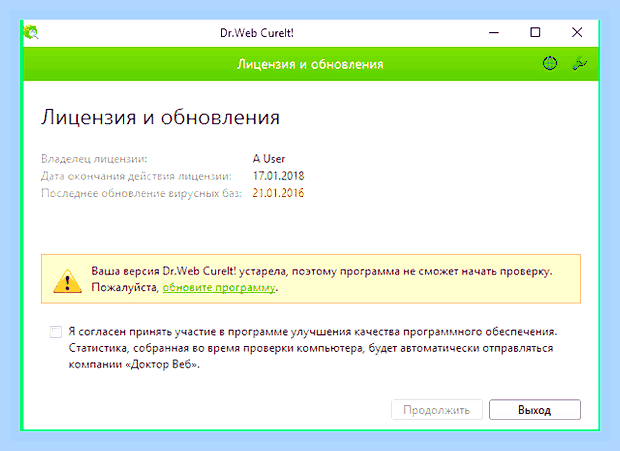This screenshot has width=620, height=451.
Task: Click the virus database date 21.01.2016
Action: (278, 193)
